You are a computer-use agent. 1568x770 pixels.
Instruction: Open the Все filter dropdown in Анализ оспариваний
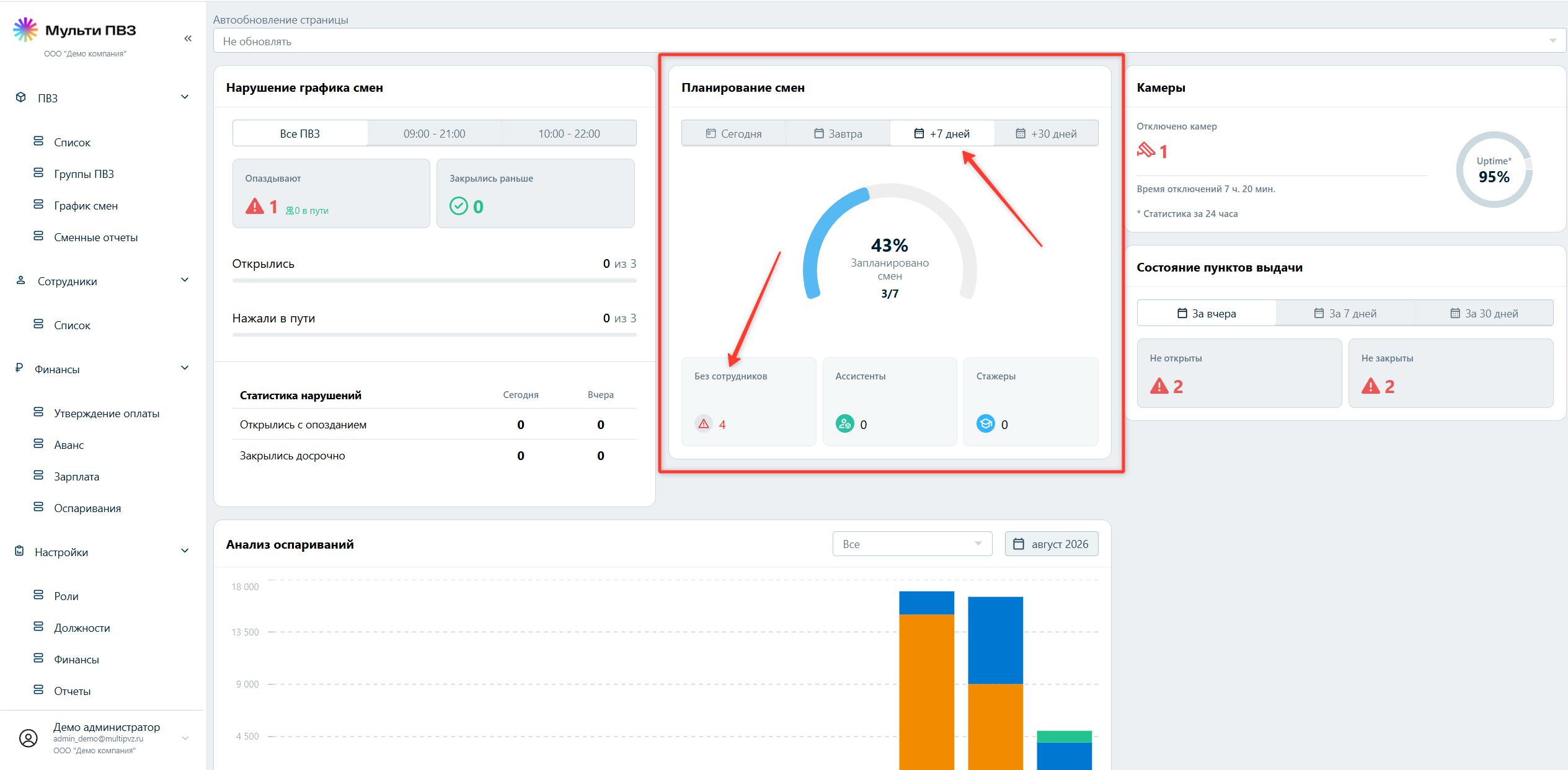click(912, 544)
